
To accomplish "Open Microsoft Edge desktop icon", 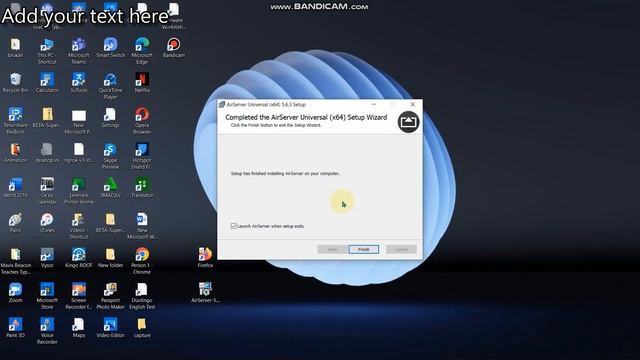I will [x=142, y=51].
